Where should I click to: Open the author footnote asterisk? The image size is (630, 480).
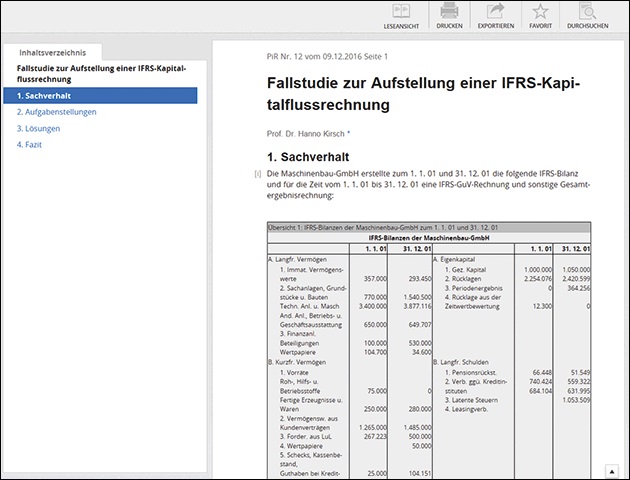(x=349, y=133)
